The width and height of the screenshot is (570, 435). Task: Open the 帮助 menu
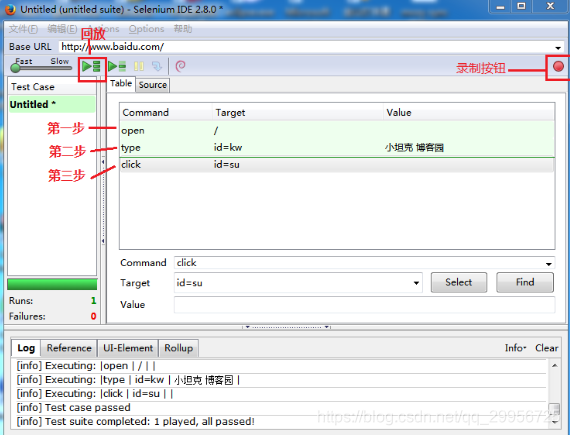coord(182,29)
